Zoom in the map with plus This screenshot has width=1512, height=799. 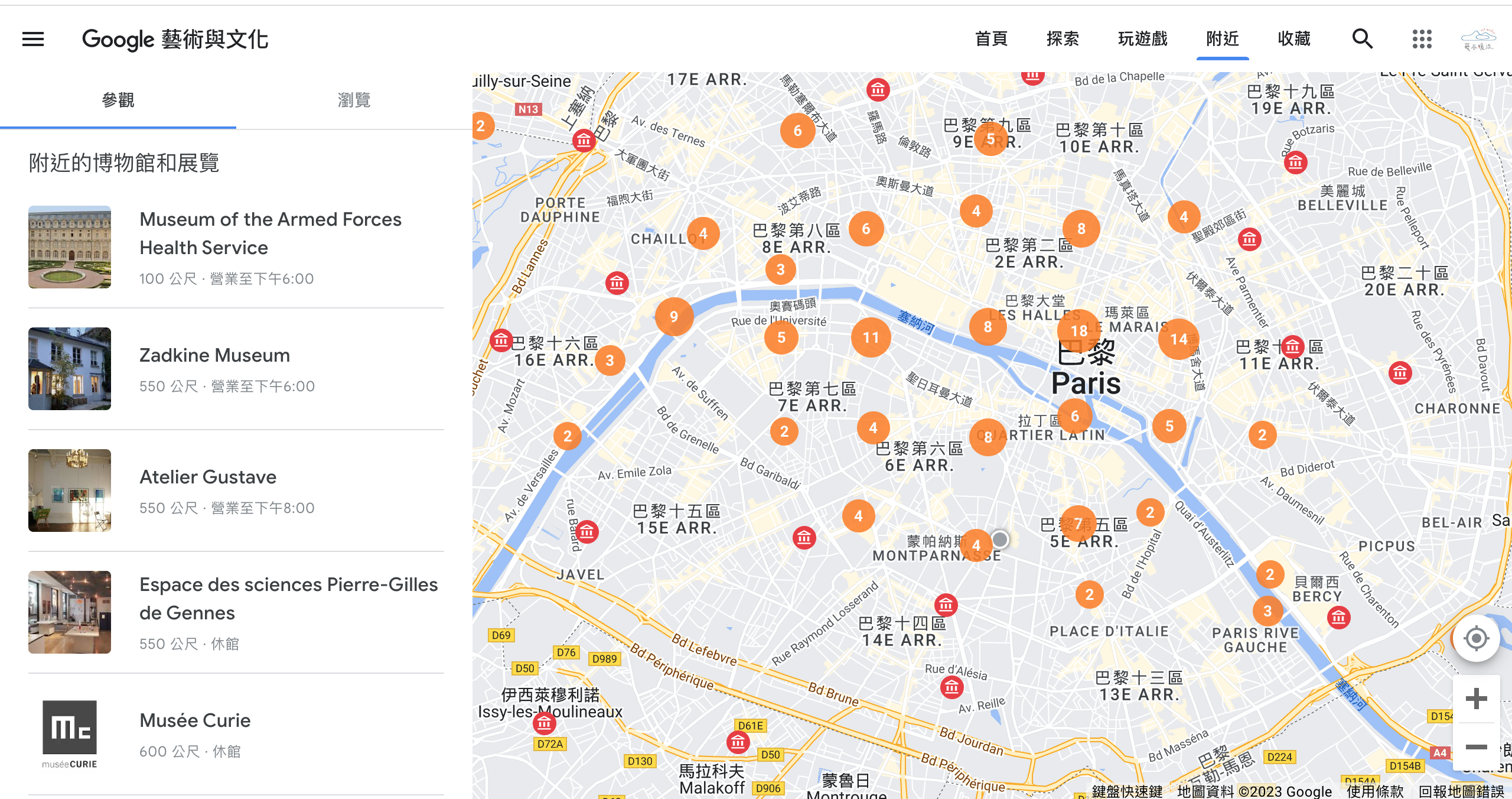(x=1476, y=699)
